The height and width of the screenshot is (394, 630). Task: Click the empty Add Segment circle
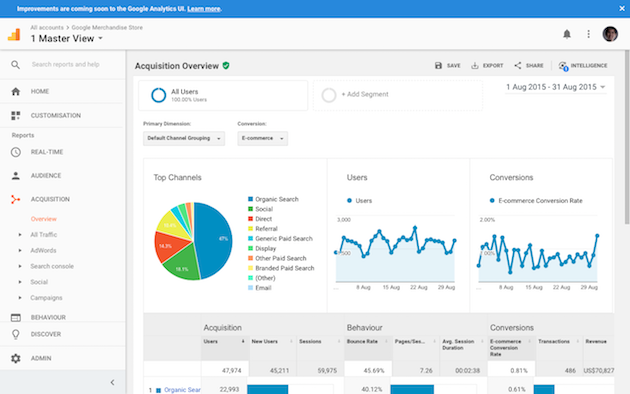pos(329,95)
